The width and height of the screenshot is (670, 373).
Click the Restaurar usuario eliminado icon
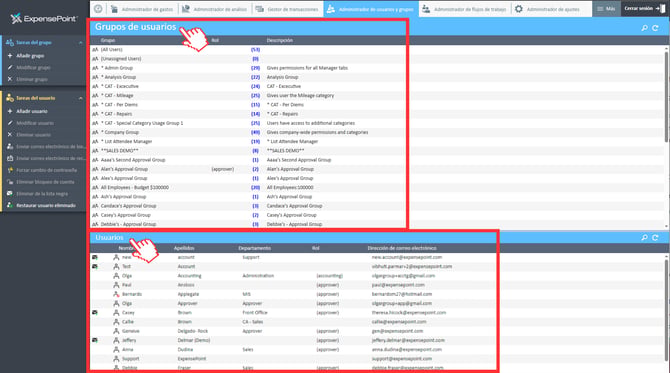point(10,206)
